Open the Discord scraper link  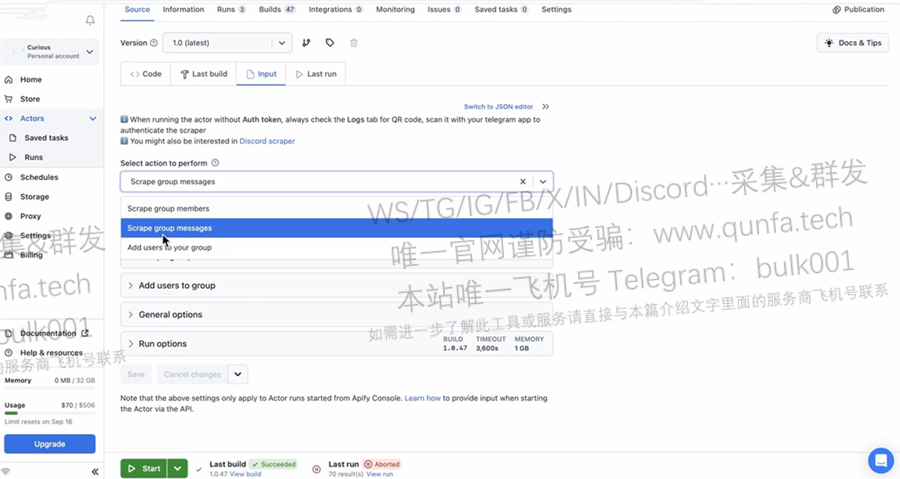tap(267, 141)
